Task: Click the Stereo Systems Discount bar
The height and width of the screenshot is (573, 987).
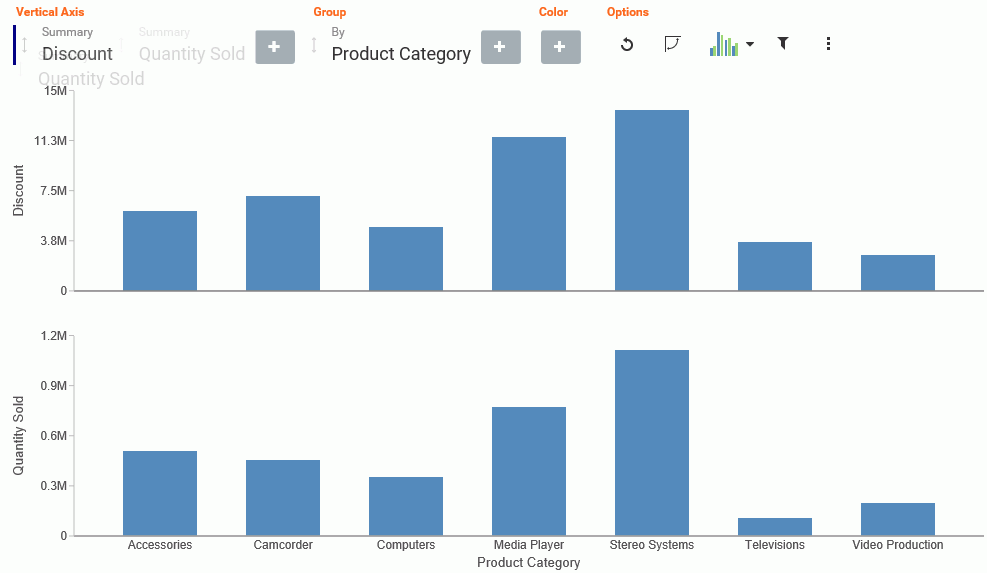Action: click(x=651, y=200)
